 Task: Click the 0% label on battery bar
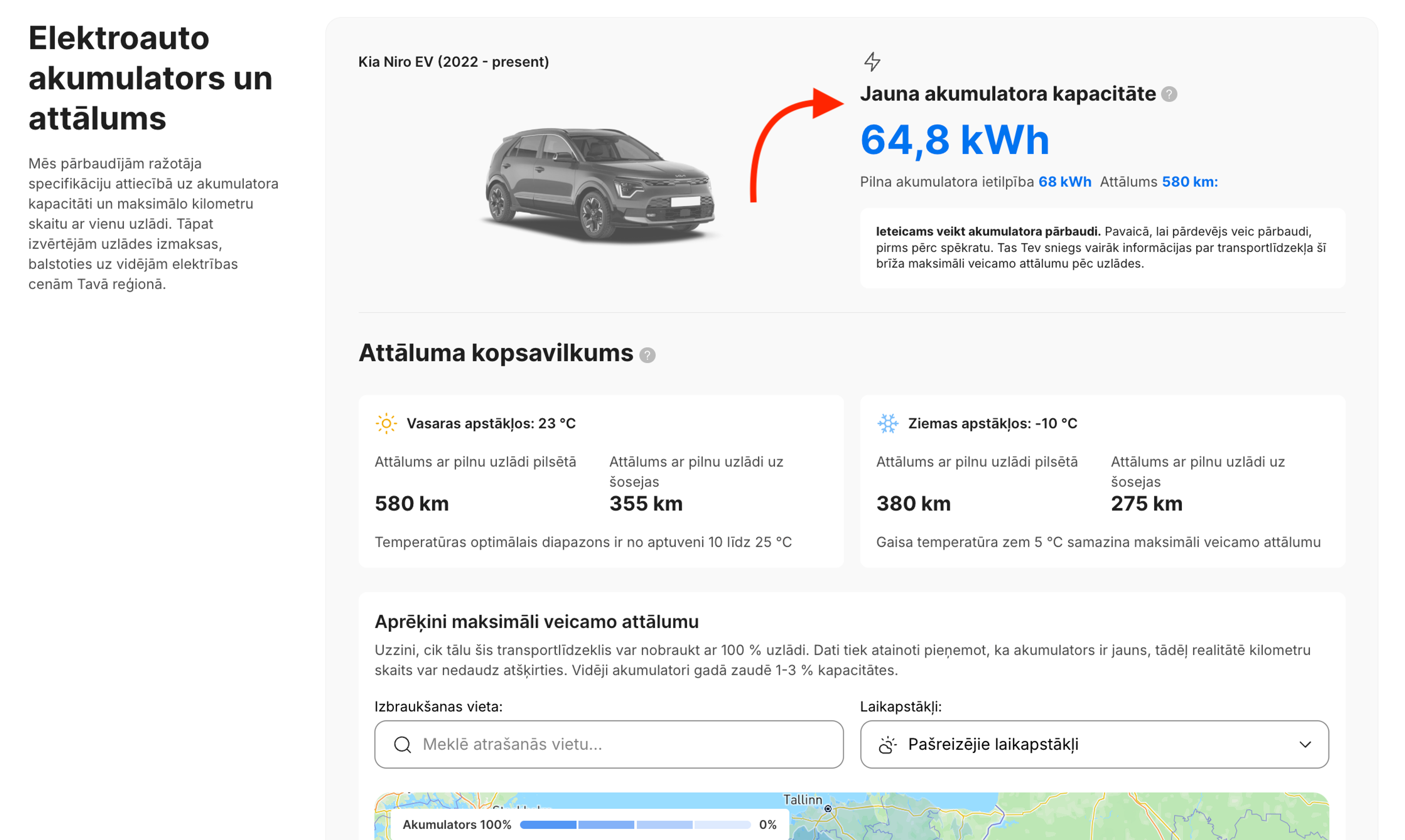[767, 825]
